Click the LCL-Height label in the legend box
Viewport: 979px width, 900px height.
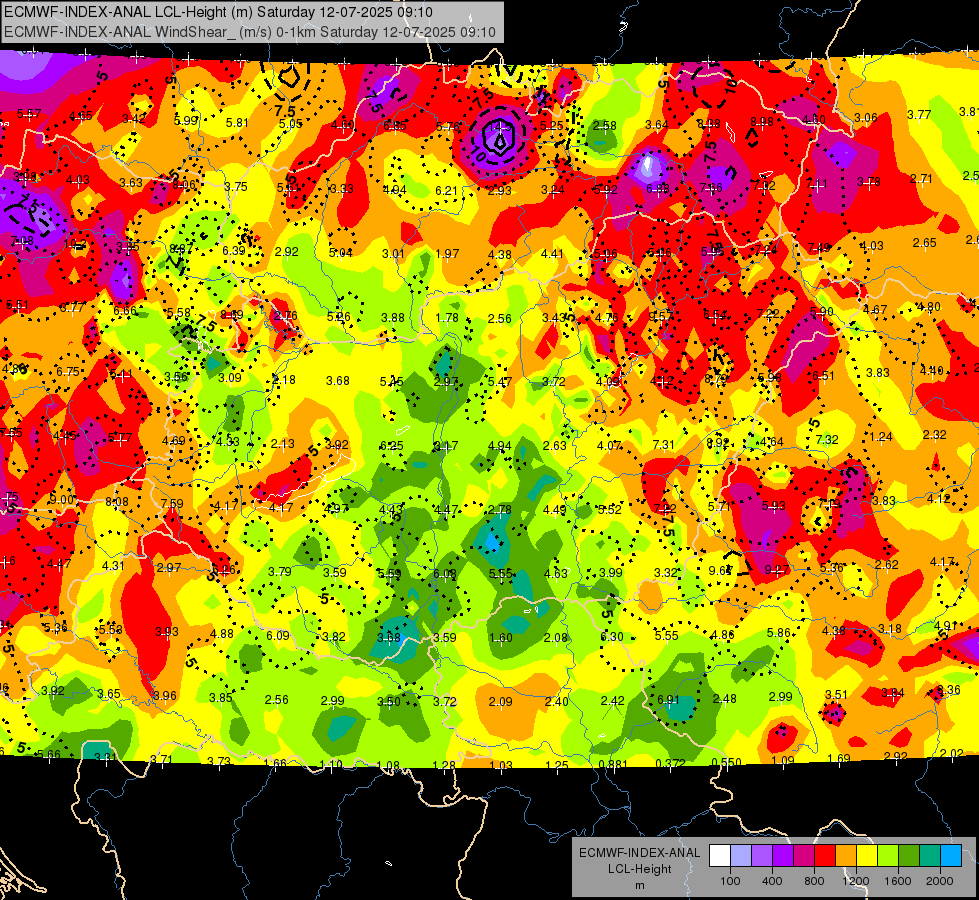(x=639, y=869)
